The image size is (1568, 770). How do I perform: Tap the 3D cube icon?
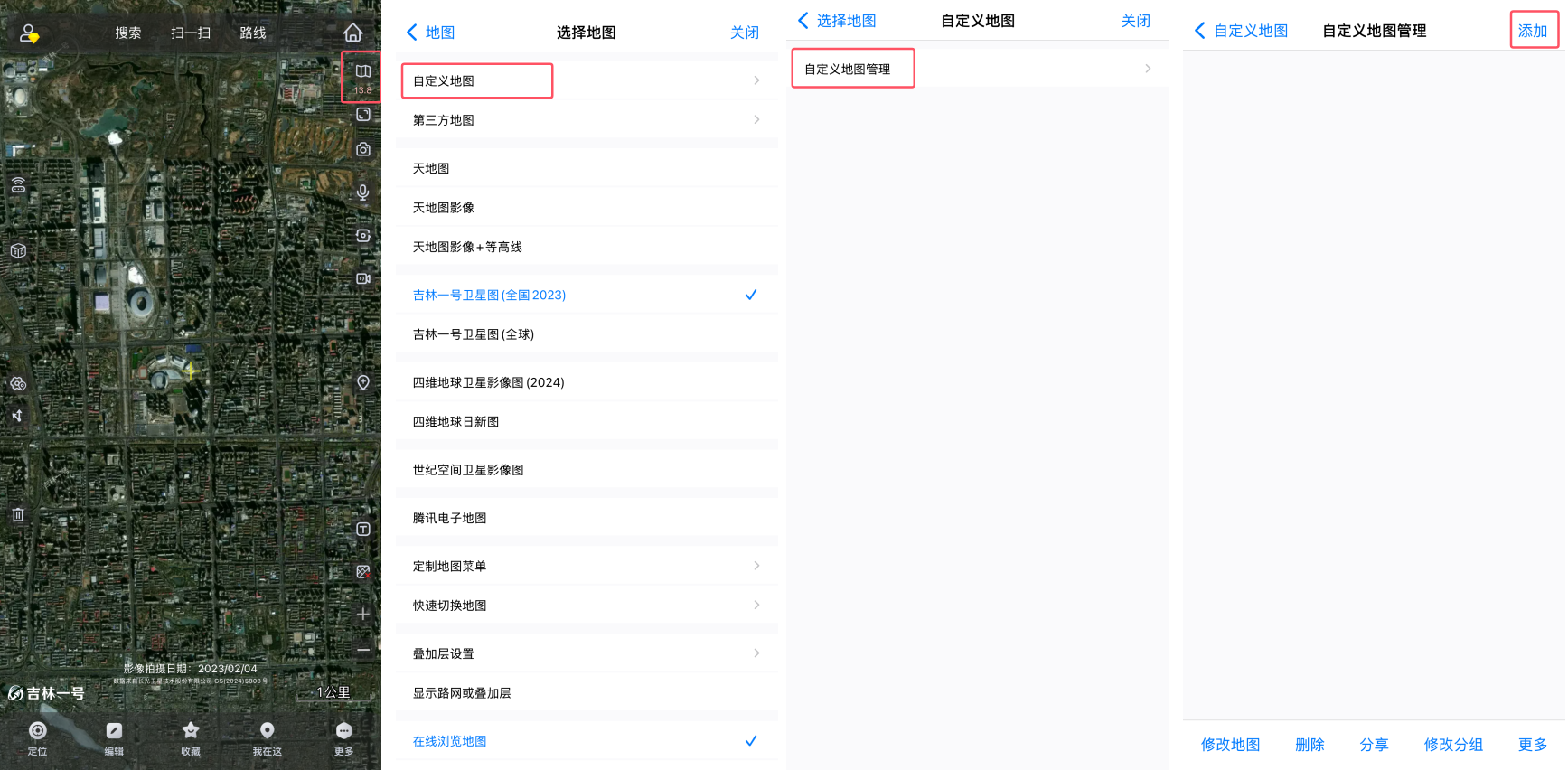tap(18, 250)
